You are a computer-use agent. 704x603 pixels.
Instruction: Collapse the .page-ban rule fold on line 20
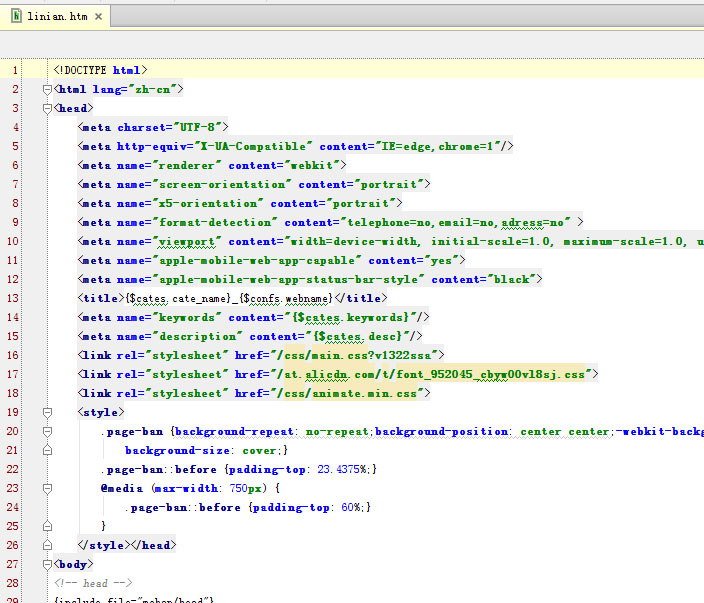click(x=47, y=431)
